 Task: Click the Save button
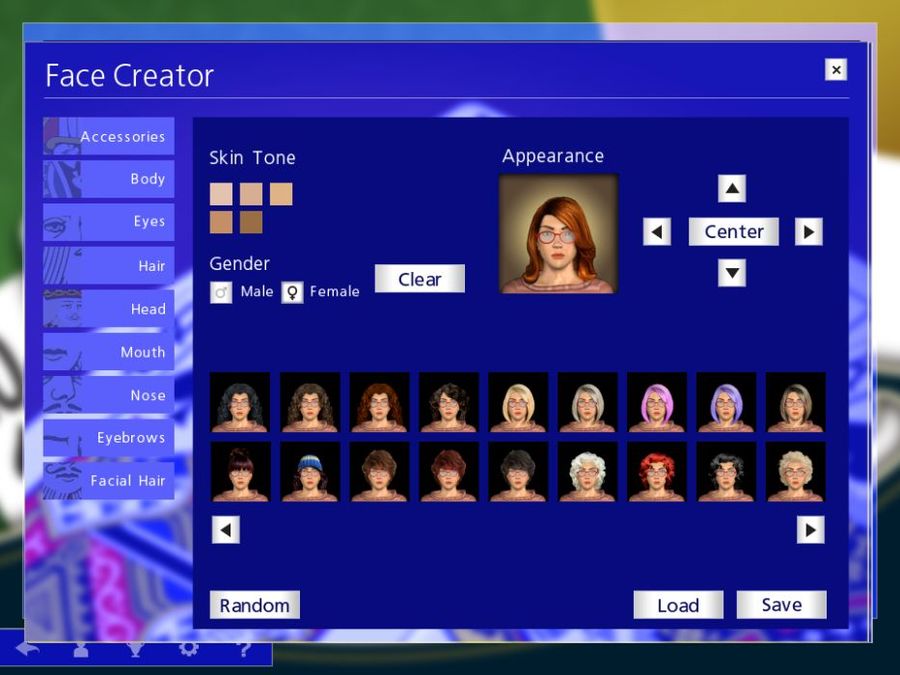(x=782, y=605)
